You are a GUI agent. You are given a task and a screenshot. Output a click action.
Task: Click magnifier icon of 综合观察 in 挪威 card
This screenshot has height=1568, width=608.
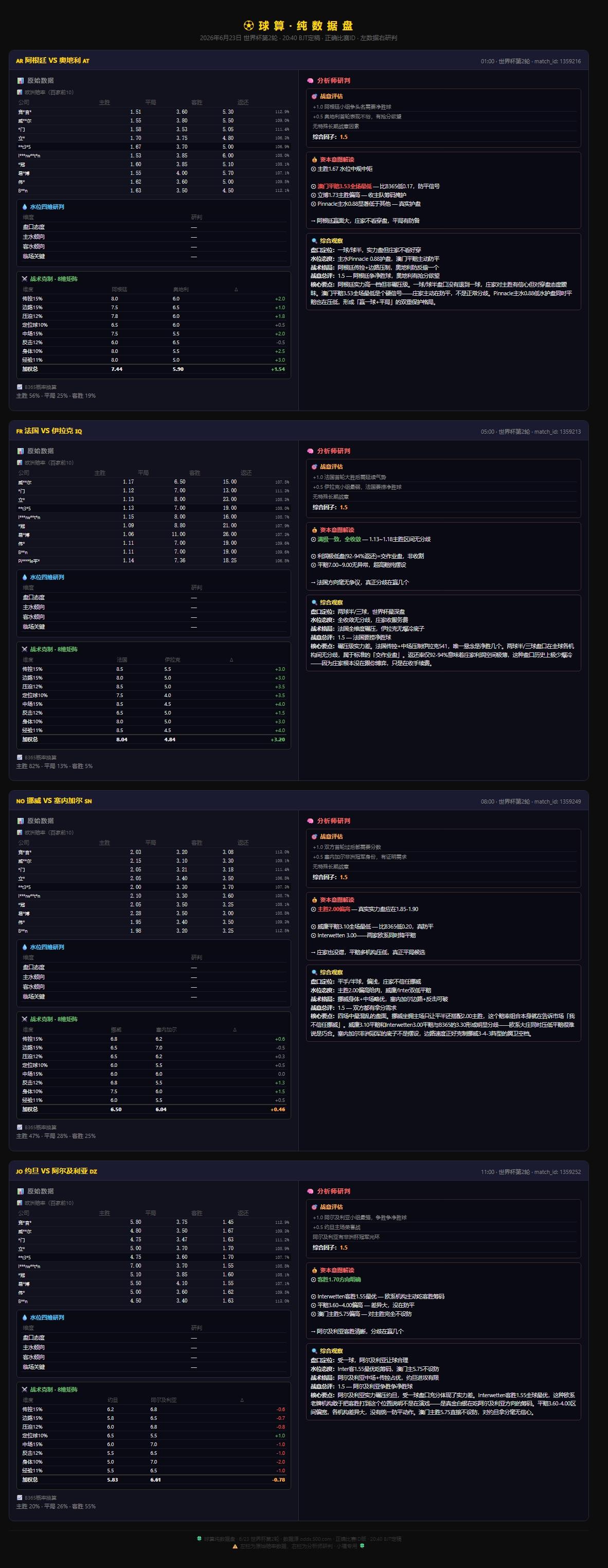(315, 973)
